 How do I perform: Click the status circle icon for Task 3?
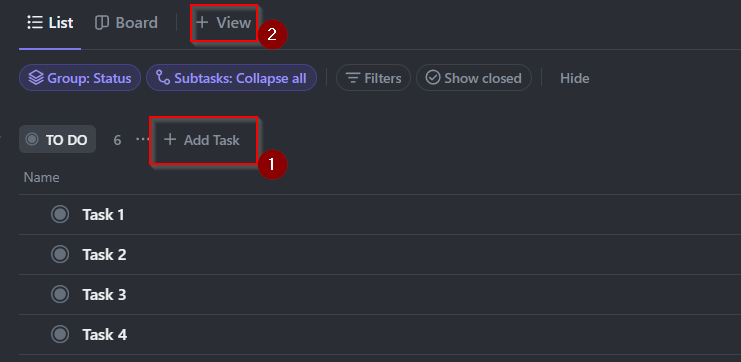60,294
